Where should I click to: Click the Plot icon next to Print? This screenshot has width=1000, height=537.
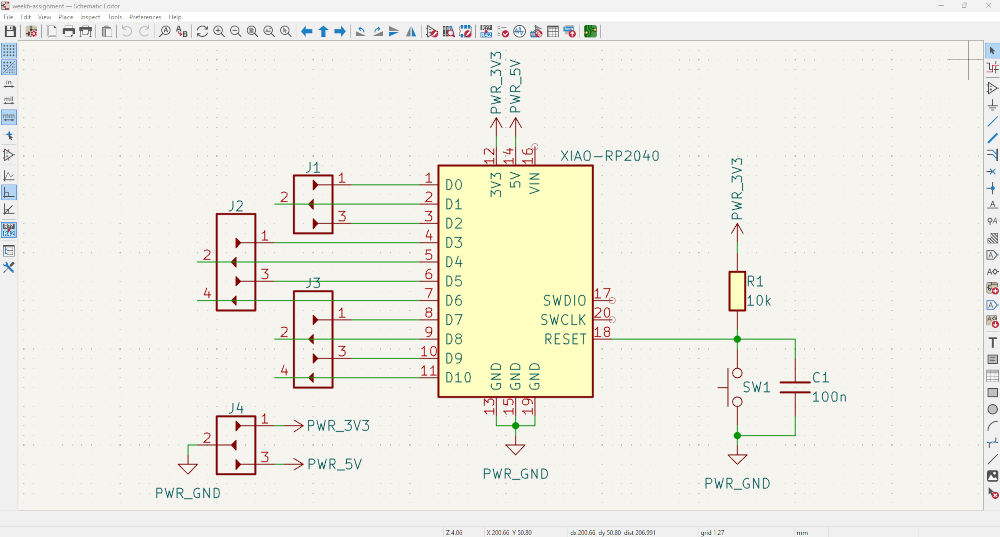point(85,31)
